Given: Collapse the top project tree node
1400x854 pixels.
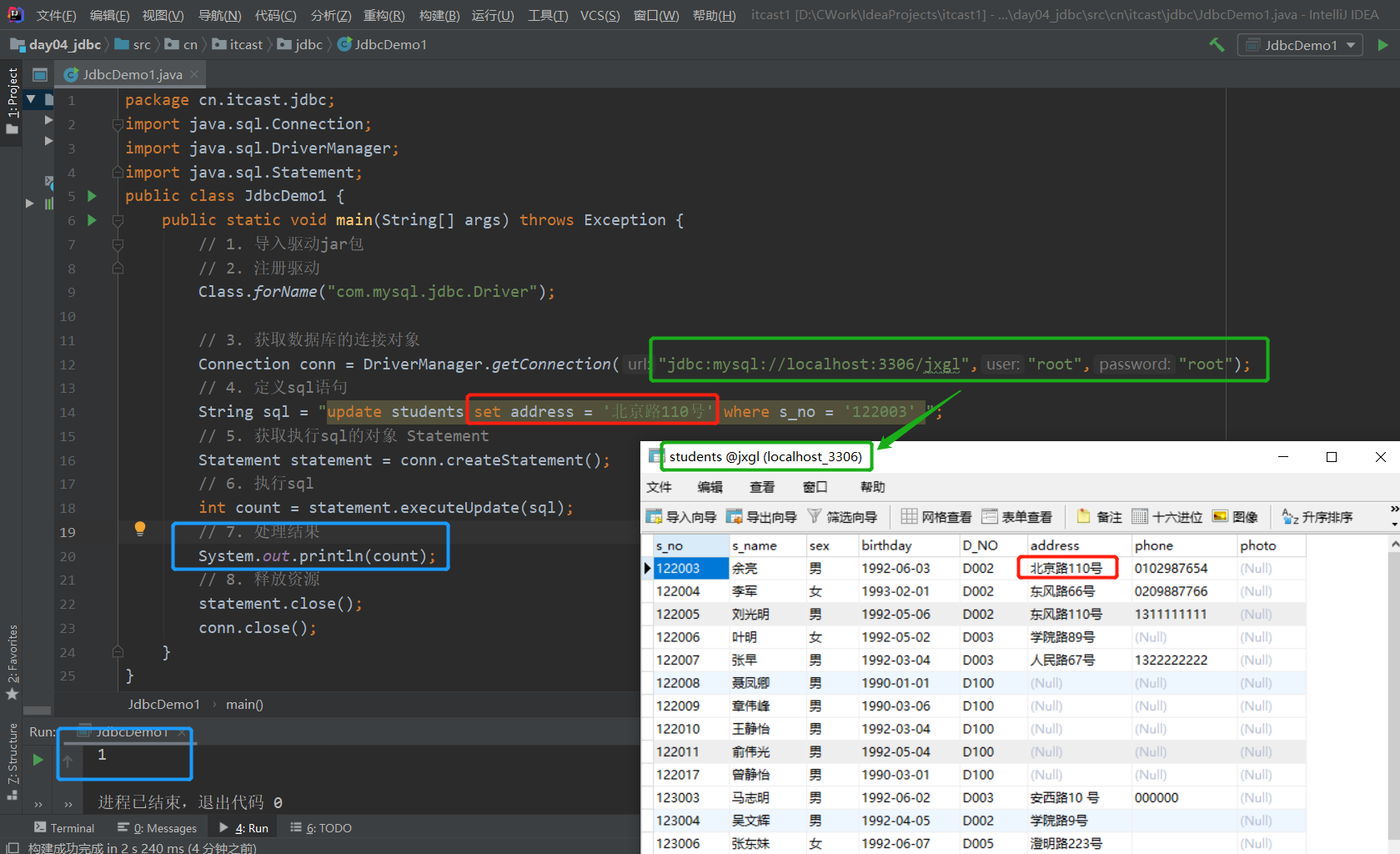Looking at the screenshot, I should point(31,99).
